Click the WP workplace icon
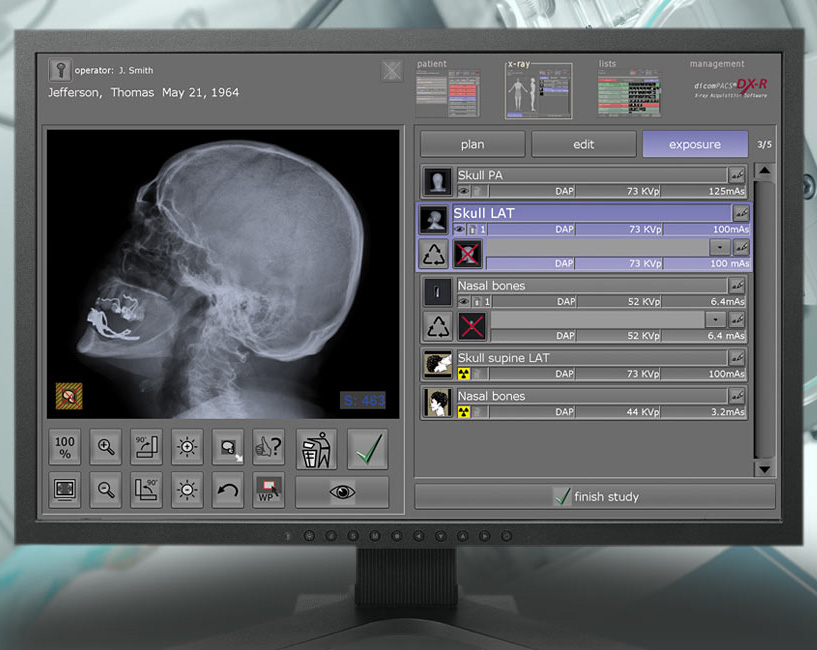 pyautogui.click(x=268, y=491)
